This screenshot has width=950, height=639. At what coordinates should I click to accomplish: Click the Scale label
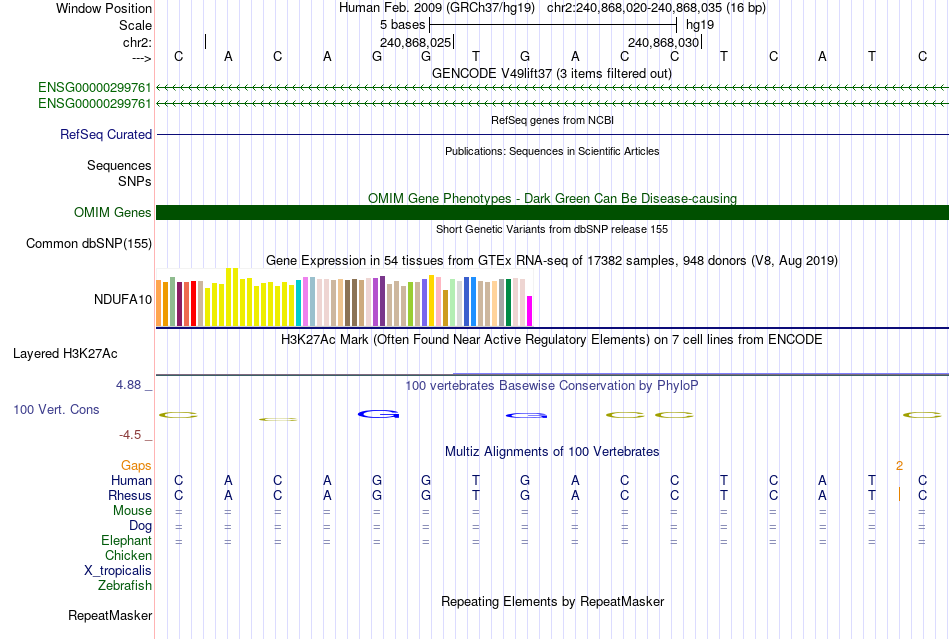tap(136, 25)
